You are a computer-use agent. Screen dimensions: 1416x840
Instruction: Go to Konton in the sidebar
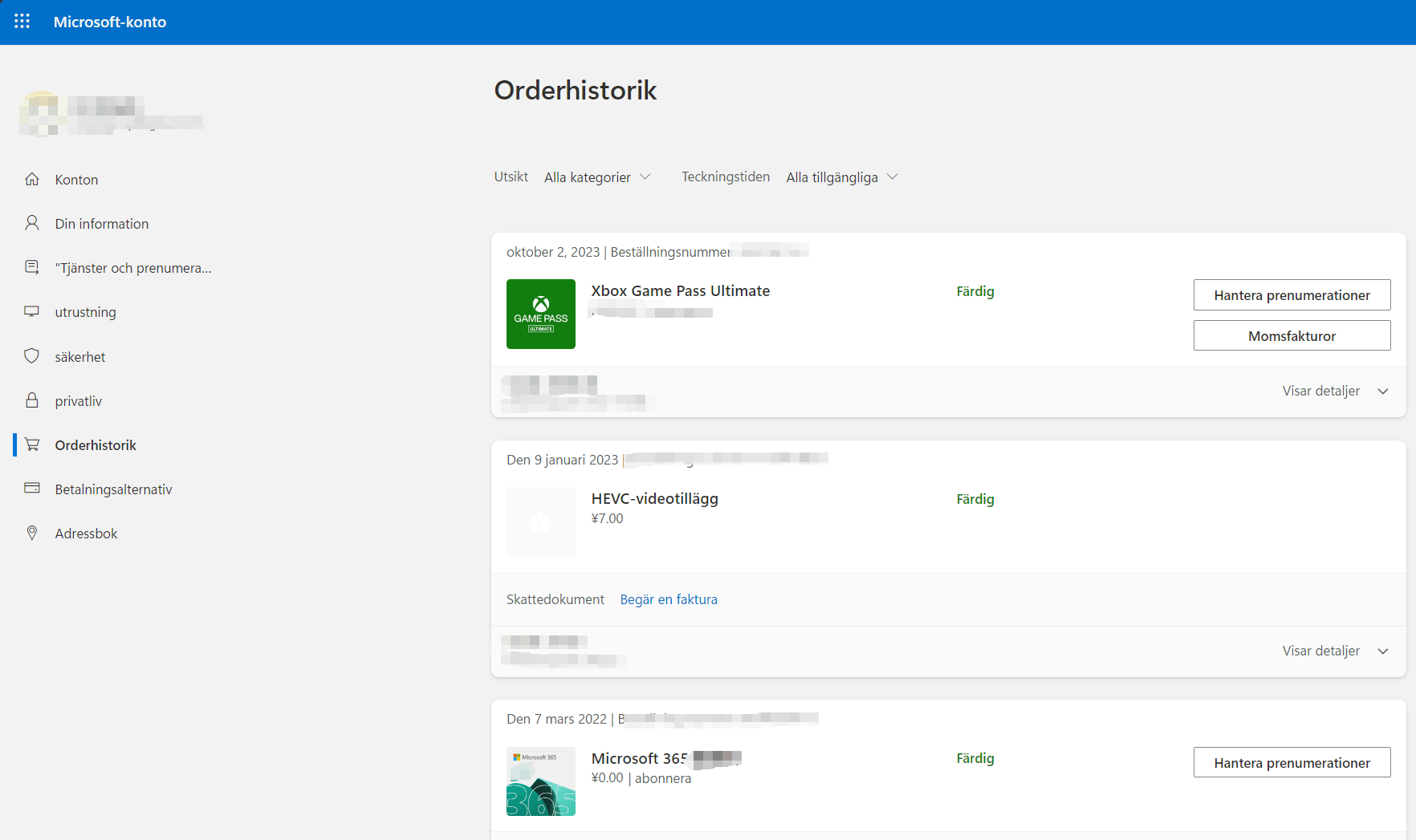click(76, 180)
